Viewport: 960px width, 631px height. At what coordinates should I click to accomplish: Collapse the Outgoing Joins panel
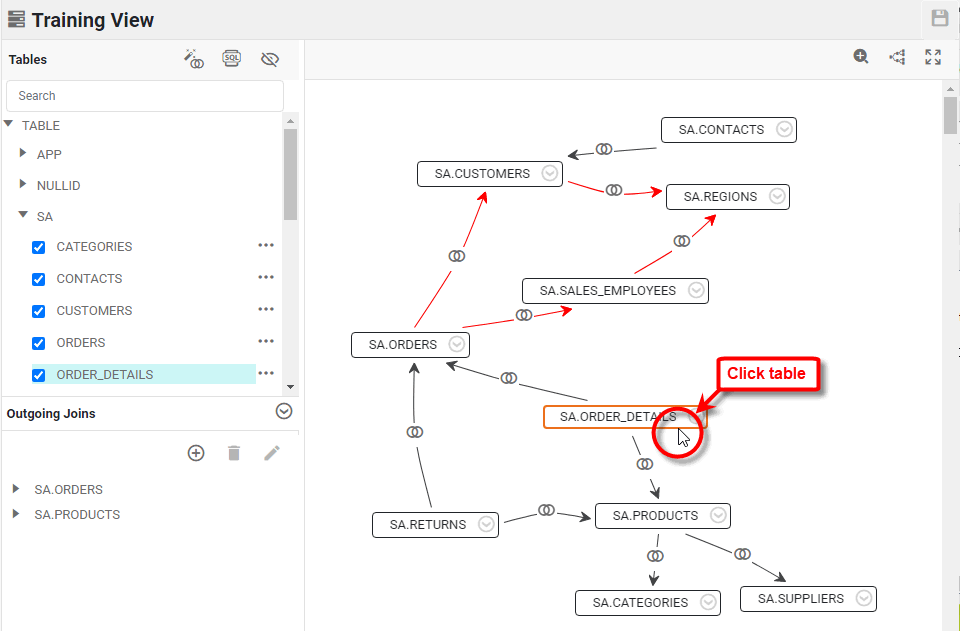283,412
